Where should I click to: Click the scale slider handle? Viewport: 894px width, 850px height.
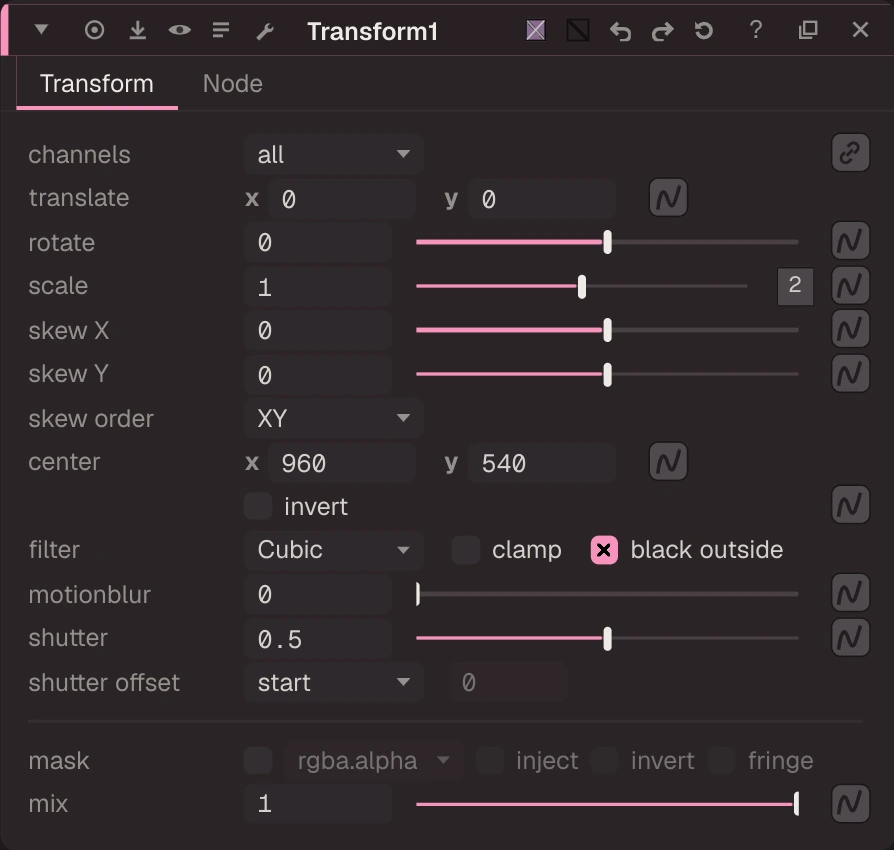[582, 286]
